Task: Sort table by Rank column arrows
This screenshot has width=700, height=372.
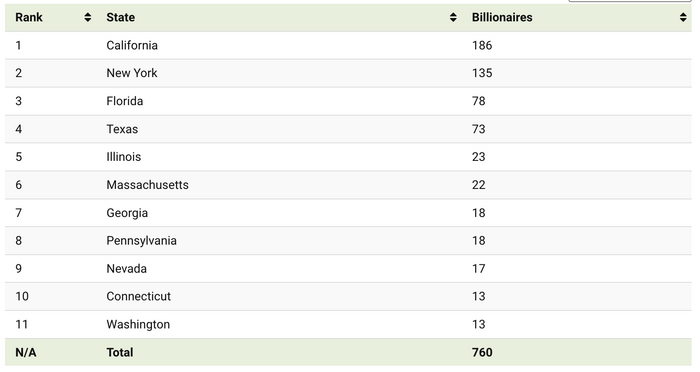Action: tap(88, 17)
